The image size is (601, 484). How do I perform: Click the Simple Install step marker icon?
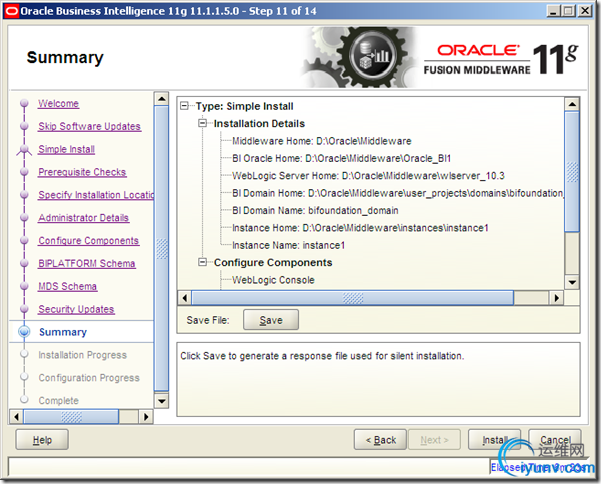(x=24, y=149)
